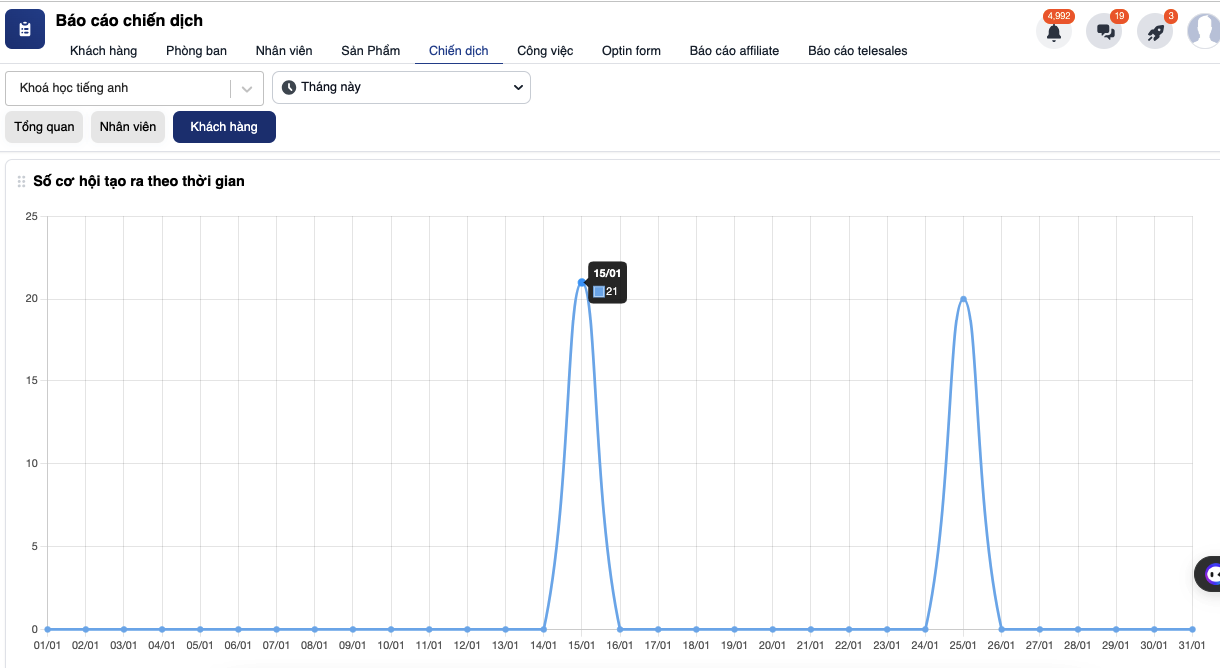Click the 25/01 peak data point

coord(963,299)
